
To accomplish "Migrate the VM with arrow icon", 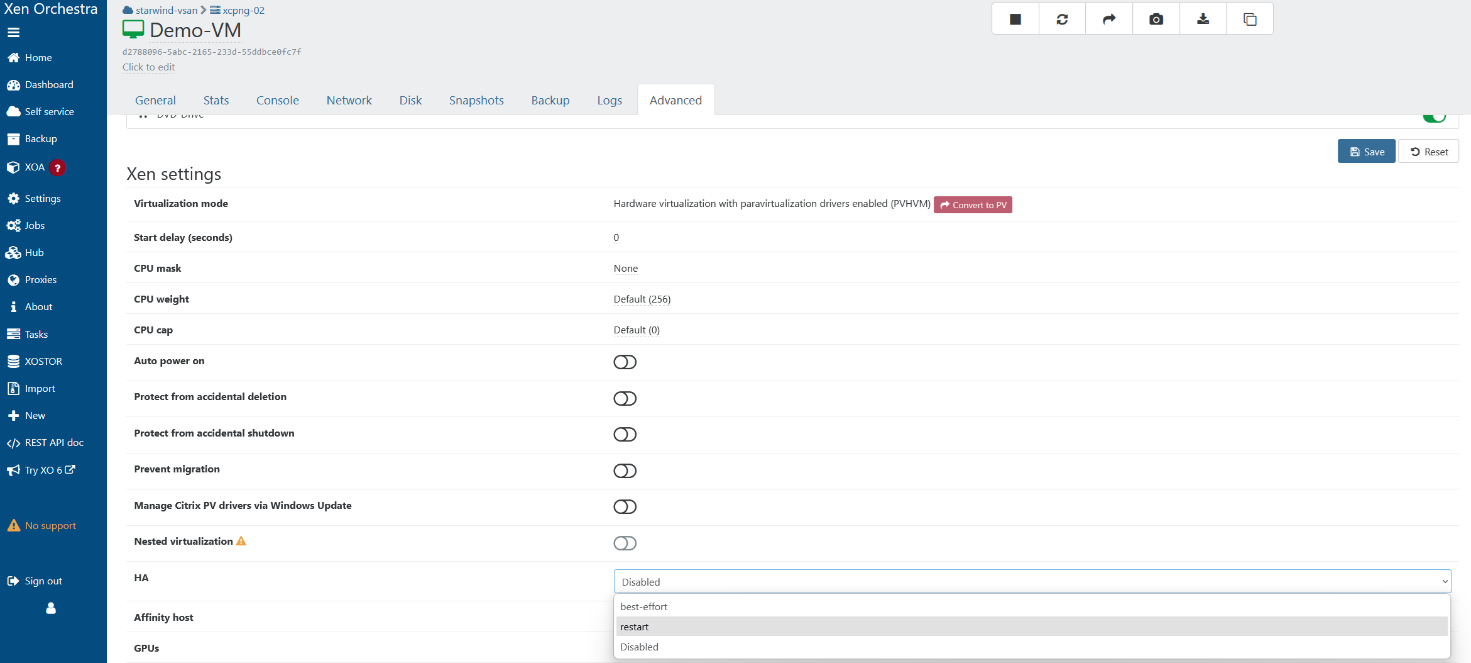I will [1109, 19].
